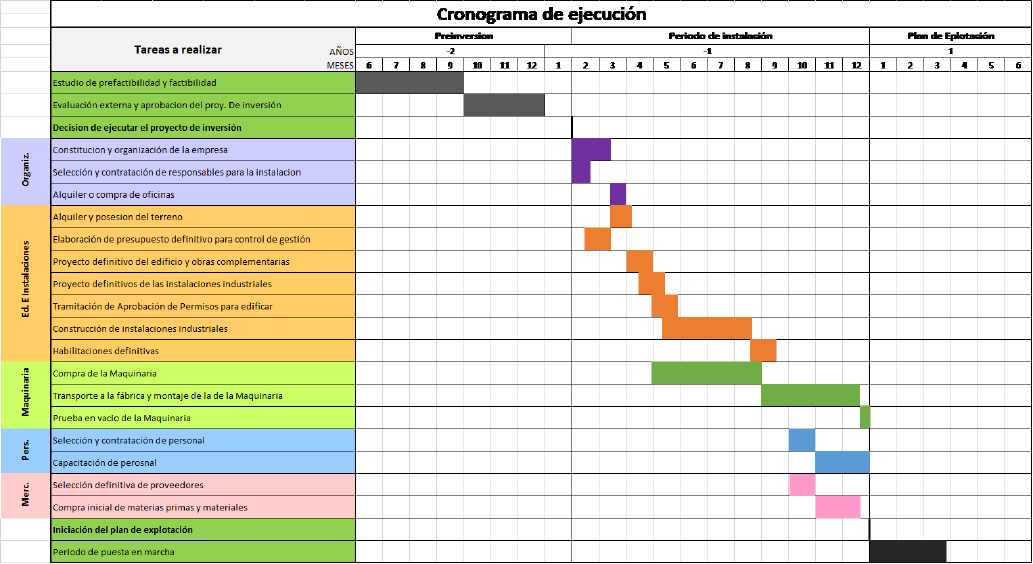Click orange bar for Elaboración de presupuesto

click(x=598, y=239)
